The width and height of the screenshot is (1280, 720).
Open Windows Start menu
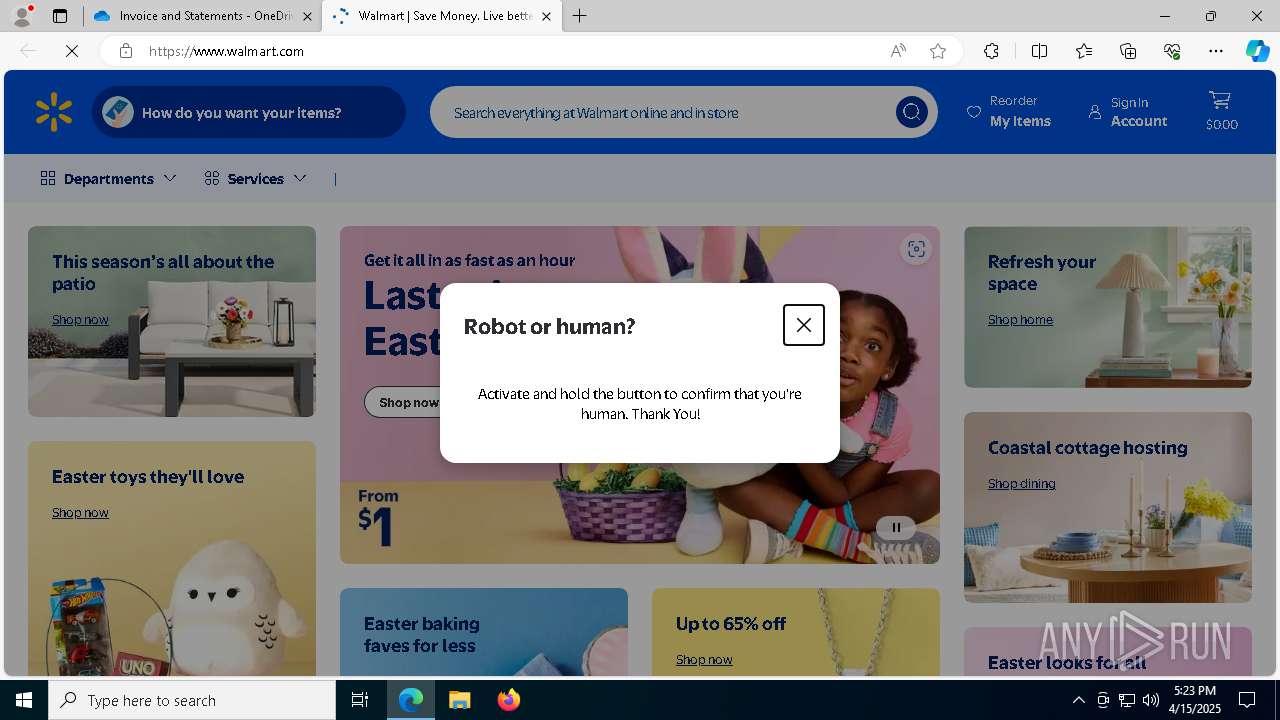click(24, 700)
